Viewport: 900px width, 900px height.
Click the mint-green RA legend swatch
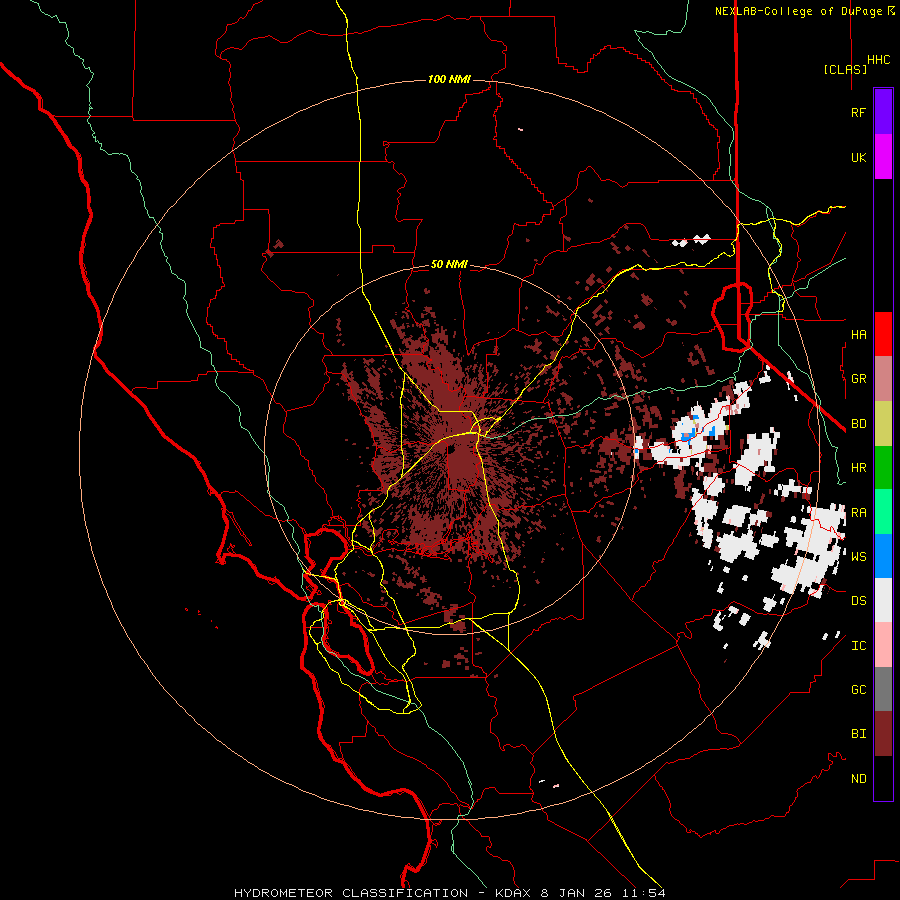tap(883, 512)
